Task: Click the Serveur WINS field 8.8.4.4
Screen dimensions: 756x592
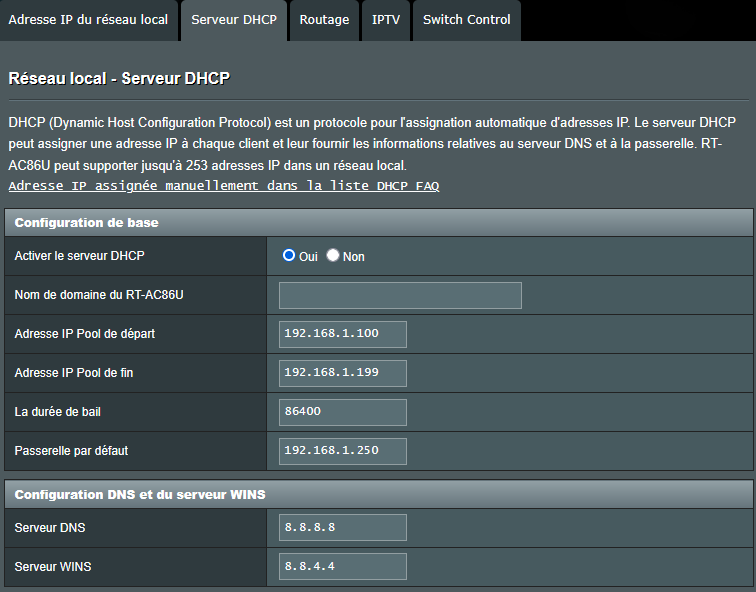Action: coord(343,567)
